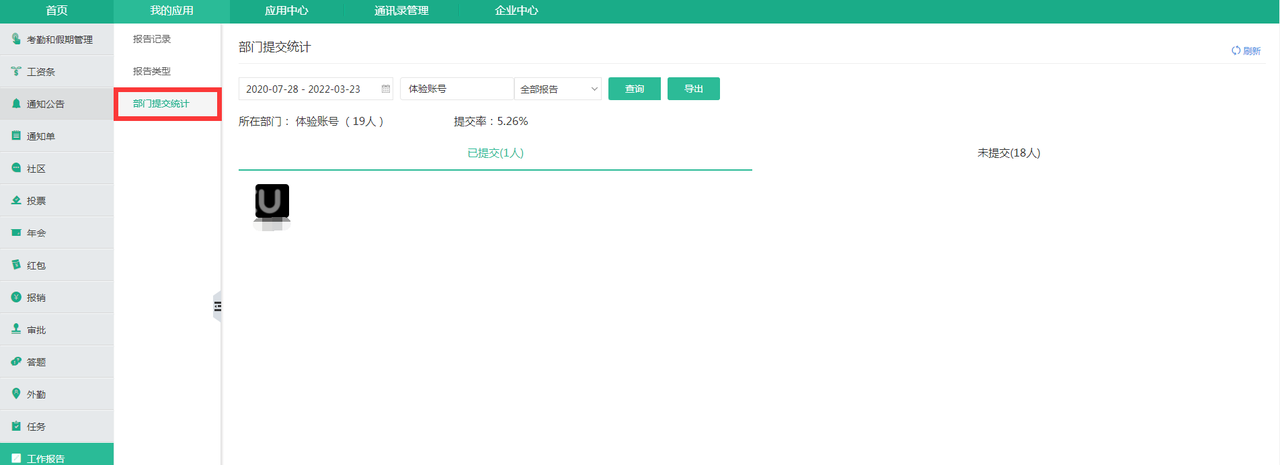Click the 社区 chat bubble icon
1280x465 pixels.
point(16,168)
